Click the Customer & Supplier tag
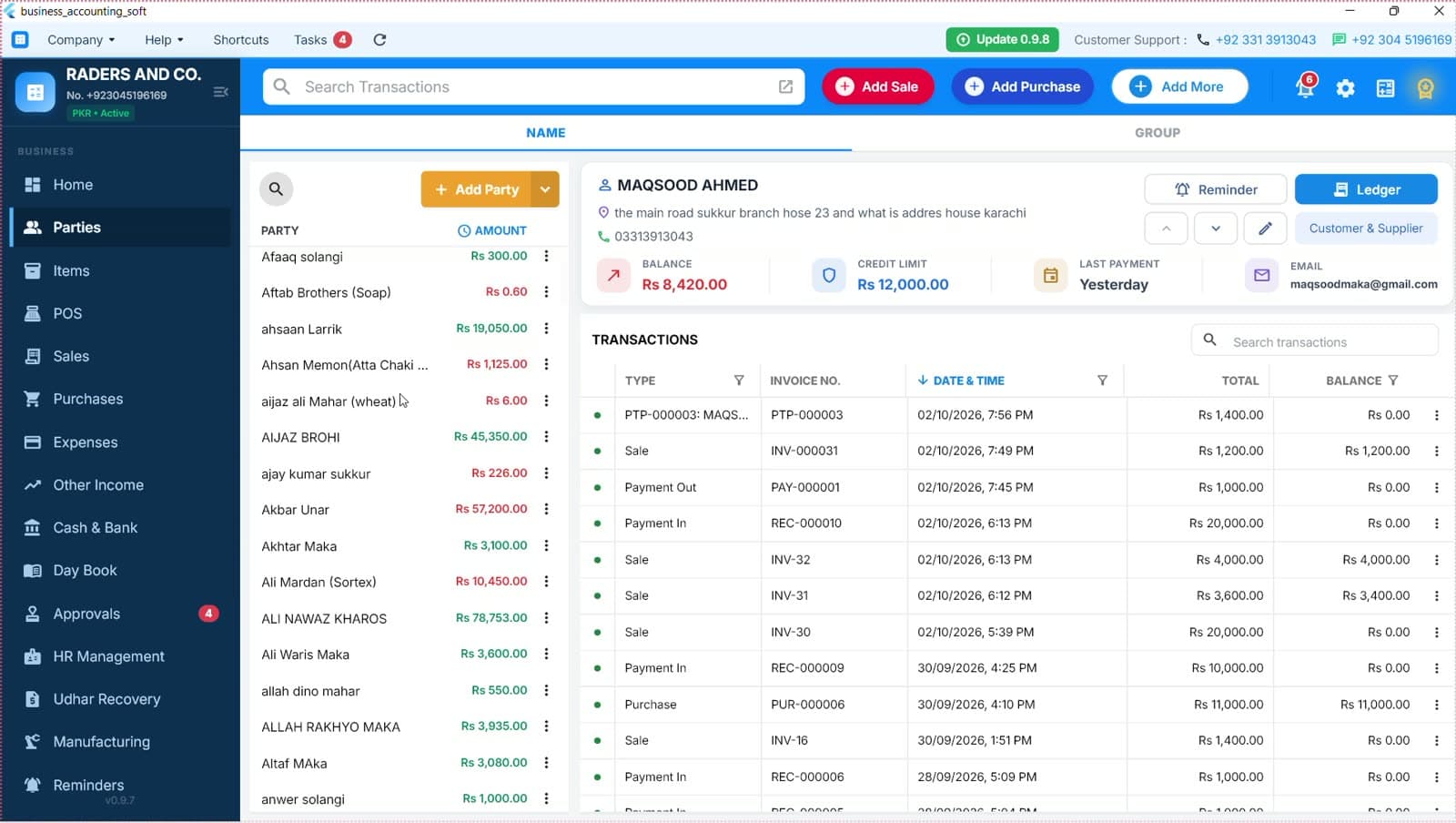Screen dimensions: 1456x823 (x=1366, y=229)
